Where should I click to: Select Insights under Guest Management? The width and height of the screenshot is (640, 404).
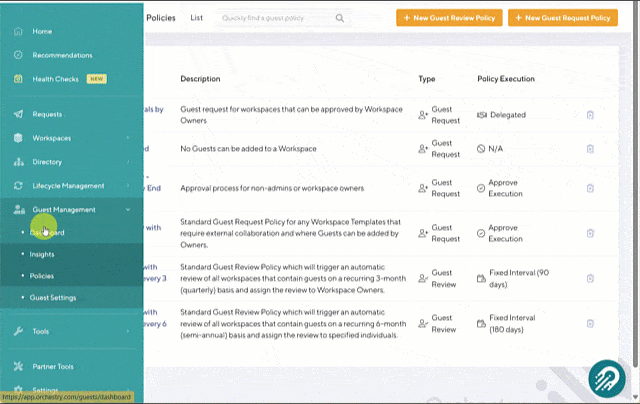coord(42,254)
